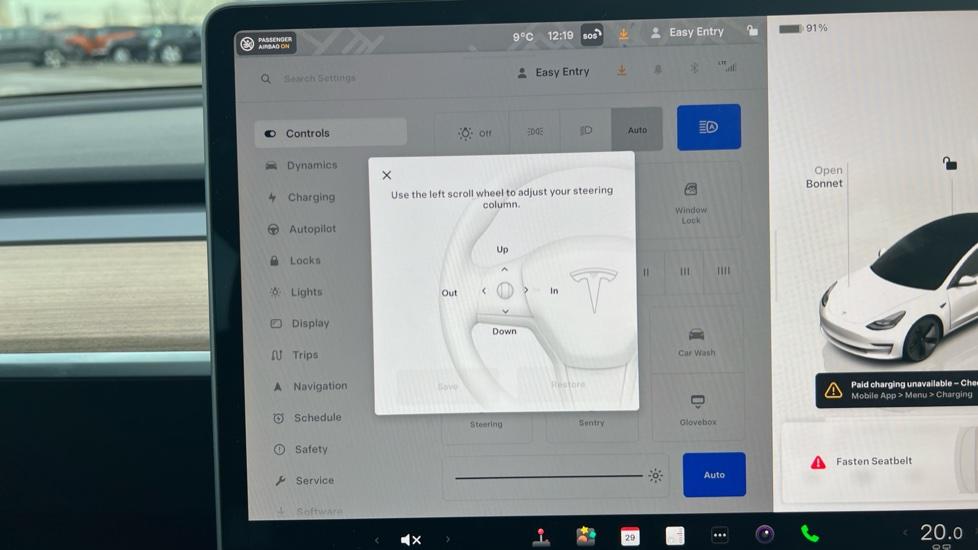Viewport: 978px width, 550px height.
Task: Open the arcade joystick app
Action: (541, 537)
